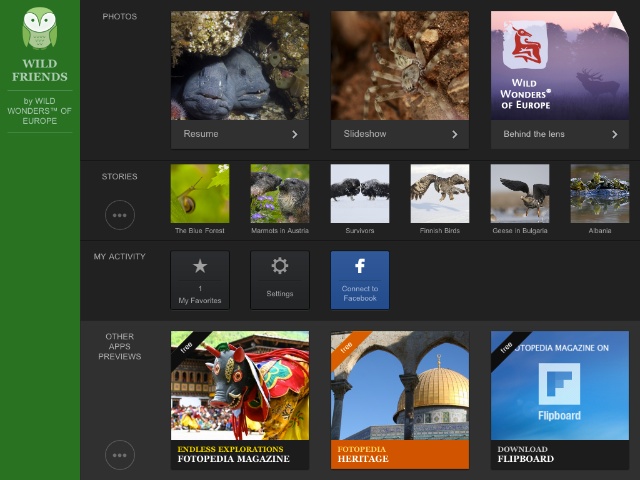Click the Wild Friends title text

click(40, 70)
